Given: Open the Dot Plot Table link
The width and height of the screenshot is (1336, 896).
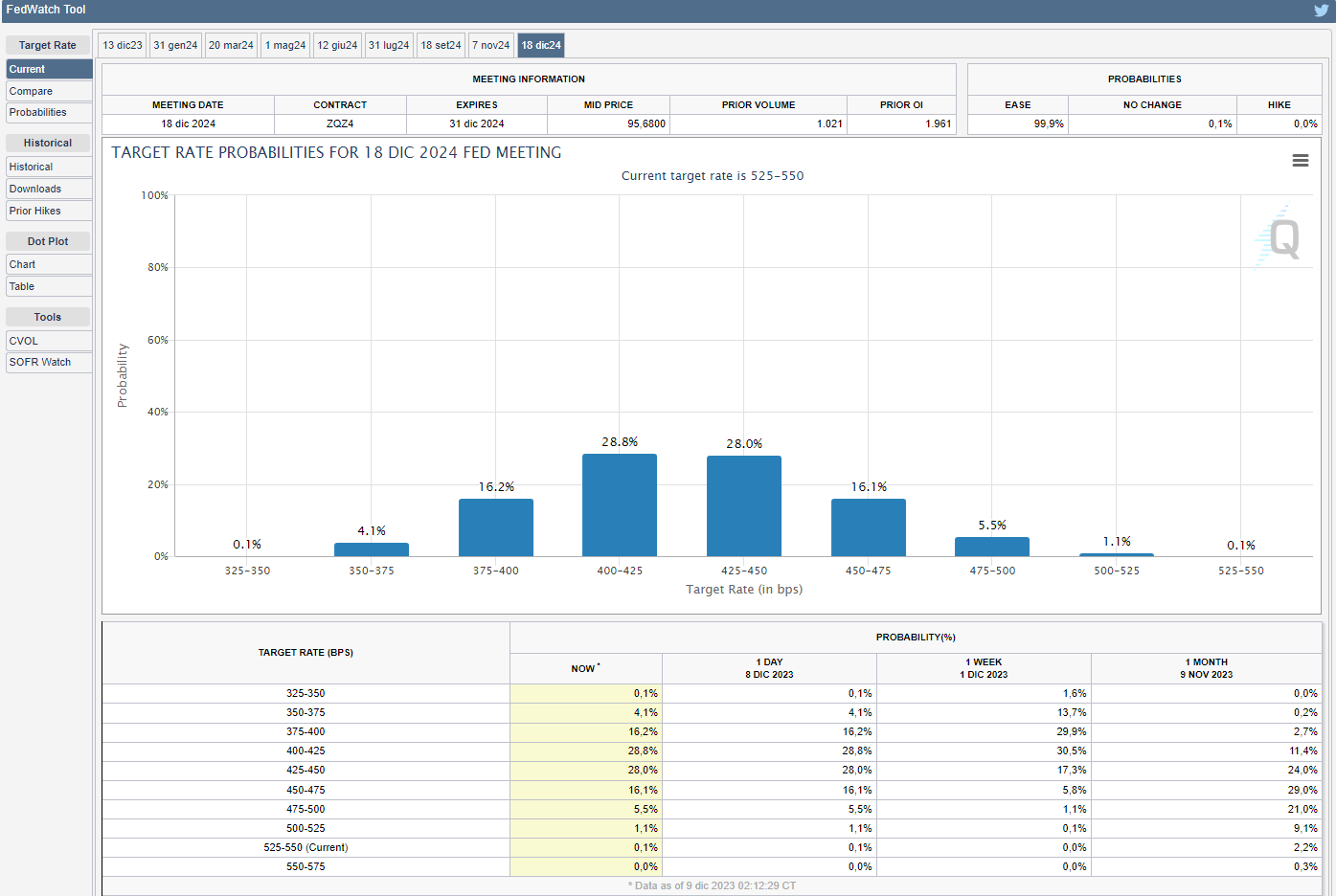Looking at the screenshot, I should [49, 286].
